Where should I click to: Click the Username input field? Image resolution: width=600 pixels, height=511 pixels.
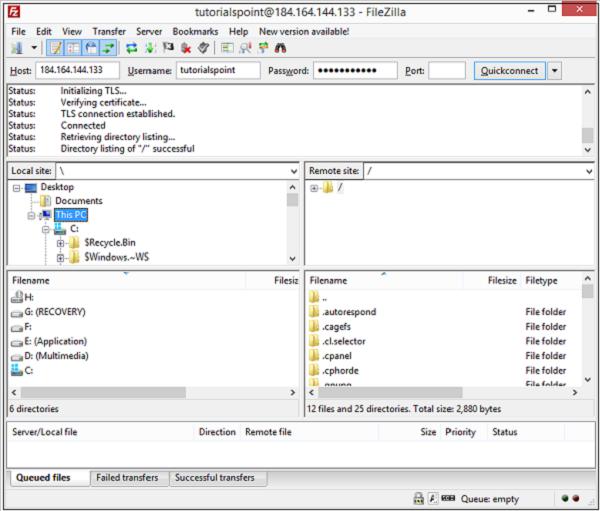pyautogui.click(x=218, y=70)
